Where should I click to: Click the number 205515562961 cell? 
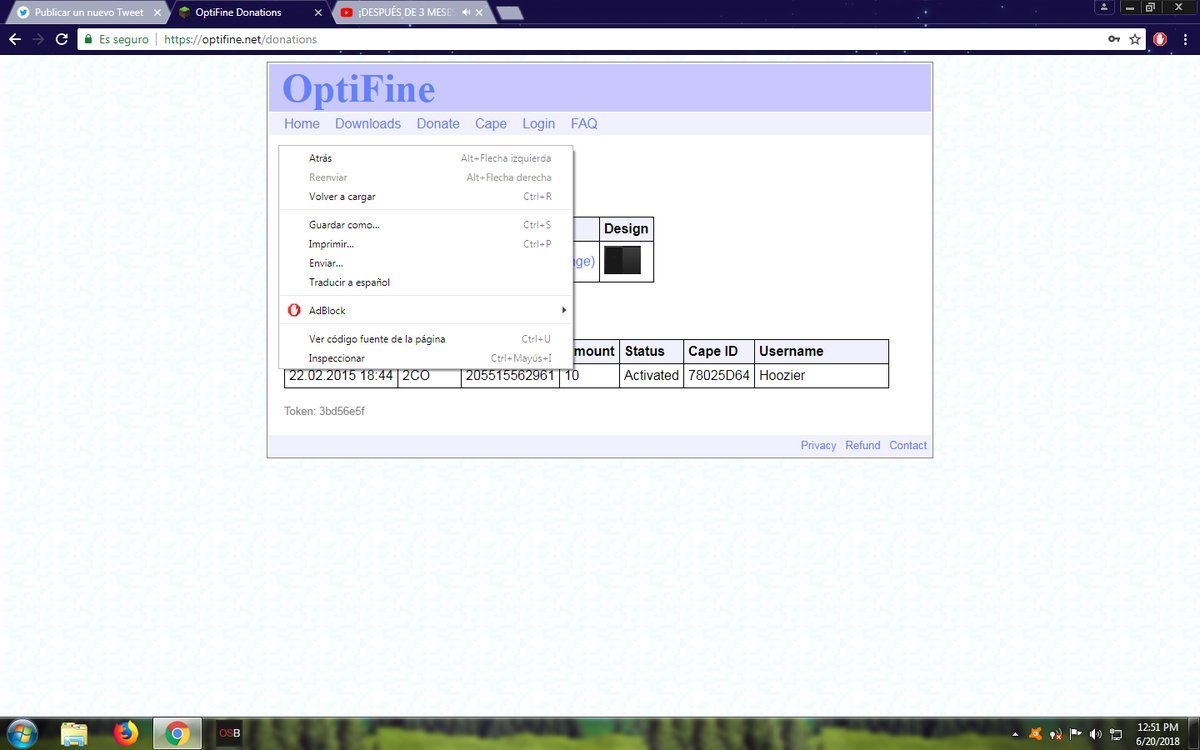[x=510, y=376]
